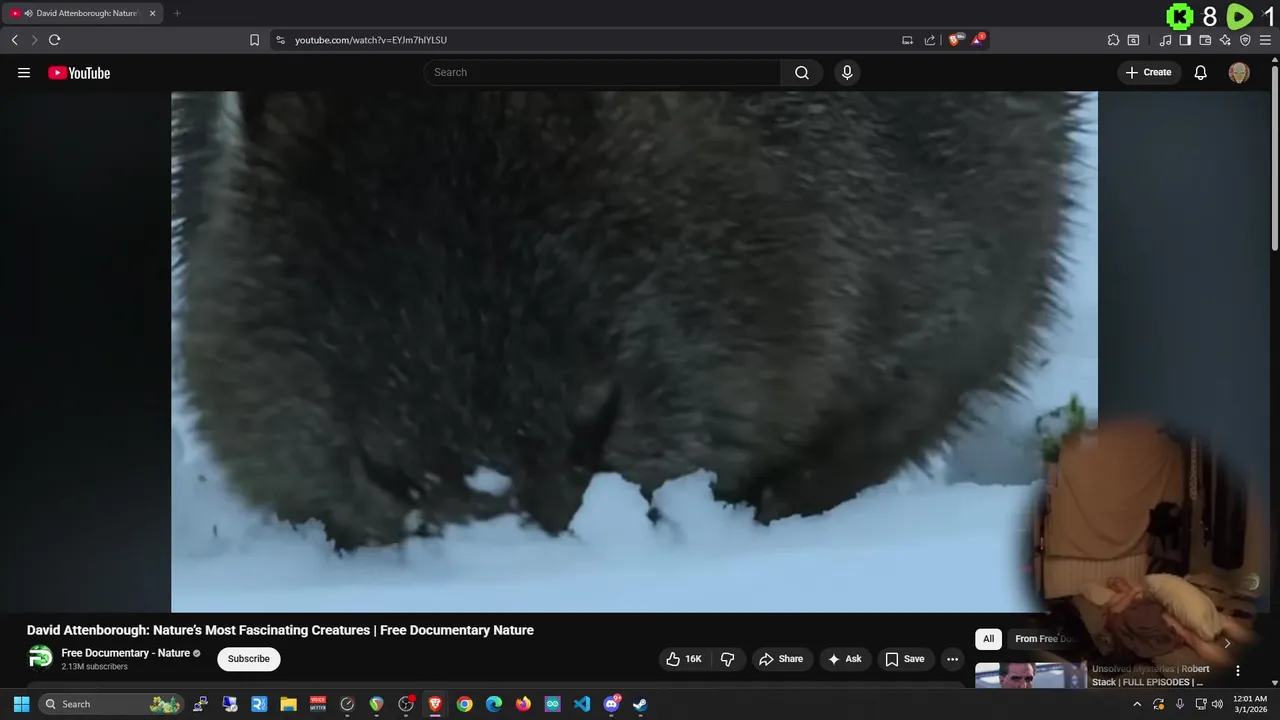Open the Brave Wallet icon
The width and height of the screenshot is (1280, 720).
click(x=1205, y=40)
